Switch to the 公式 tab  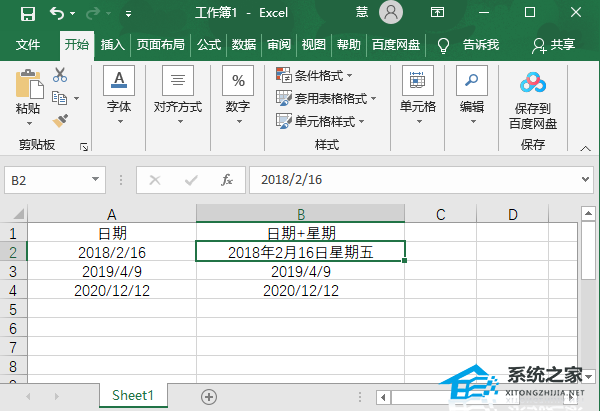click(x=209, y=45)
